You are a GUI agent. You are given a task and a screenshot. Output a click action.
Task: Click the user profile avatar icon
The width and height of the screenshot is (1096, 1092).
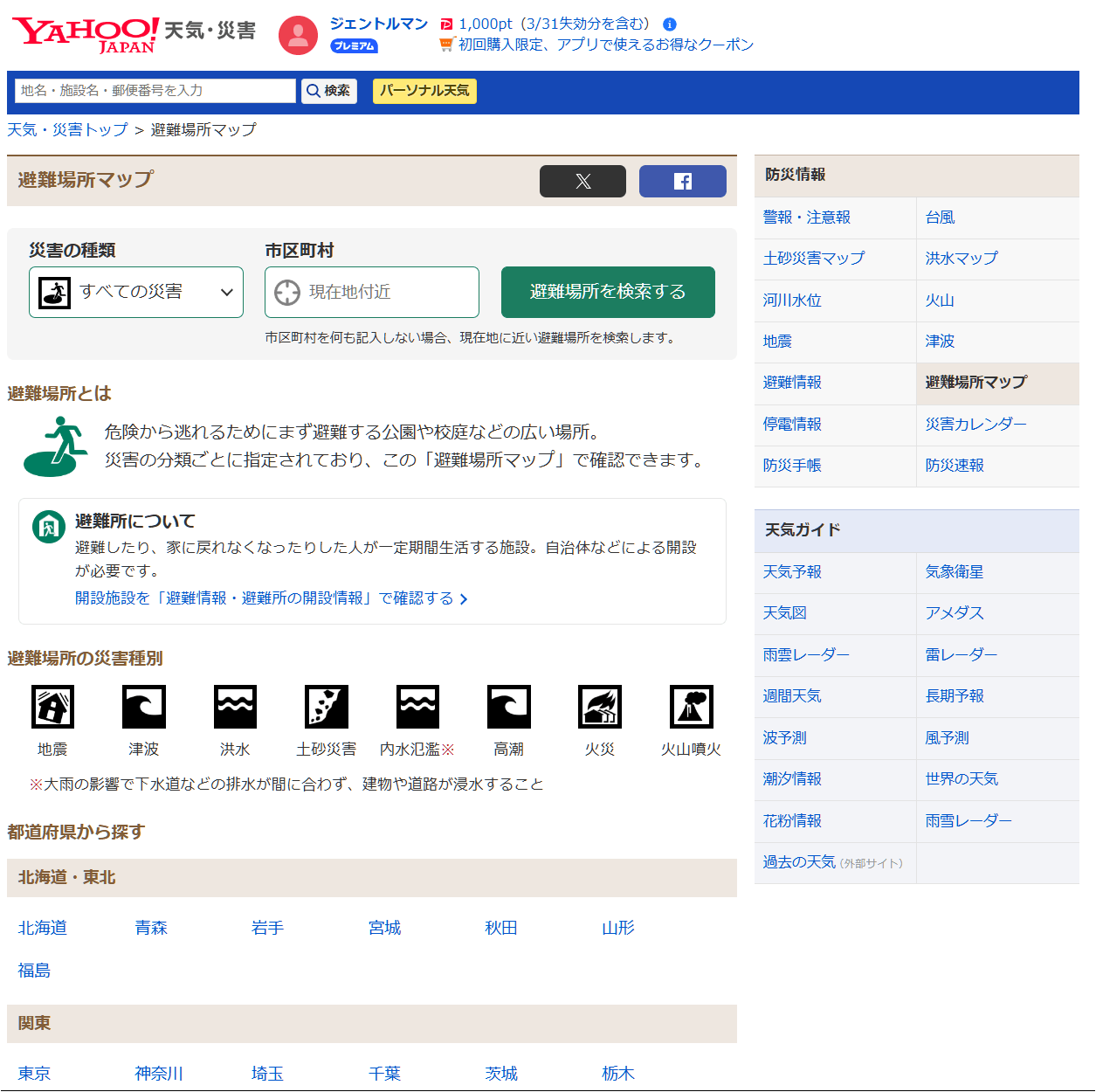[298, 35]
